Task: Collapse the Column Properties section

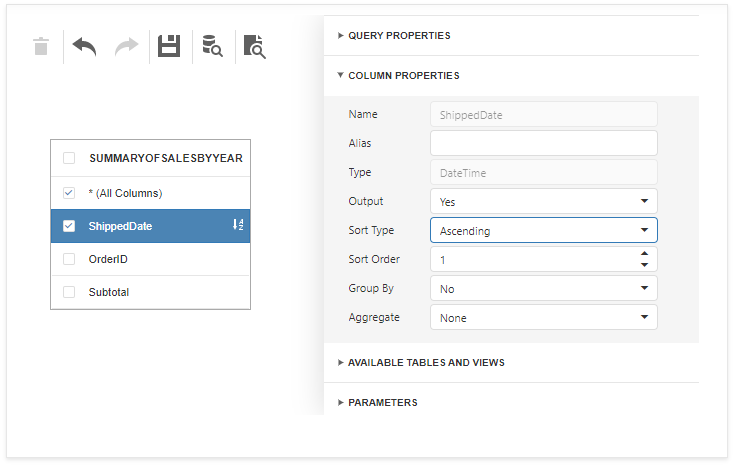Action: [x=403, y=75]
